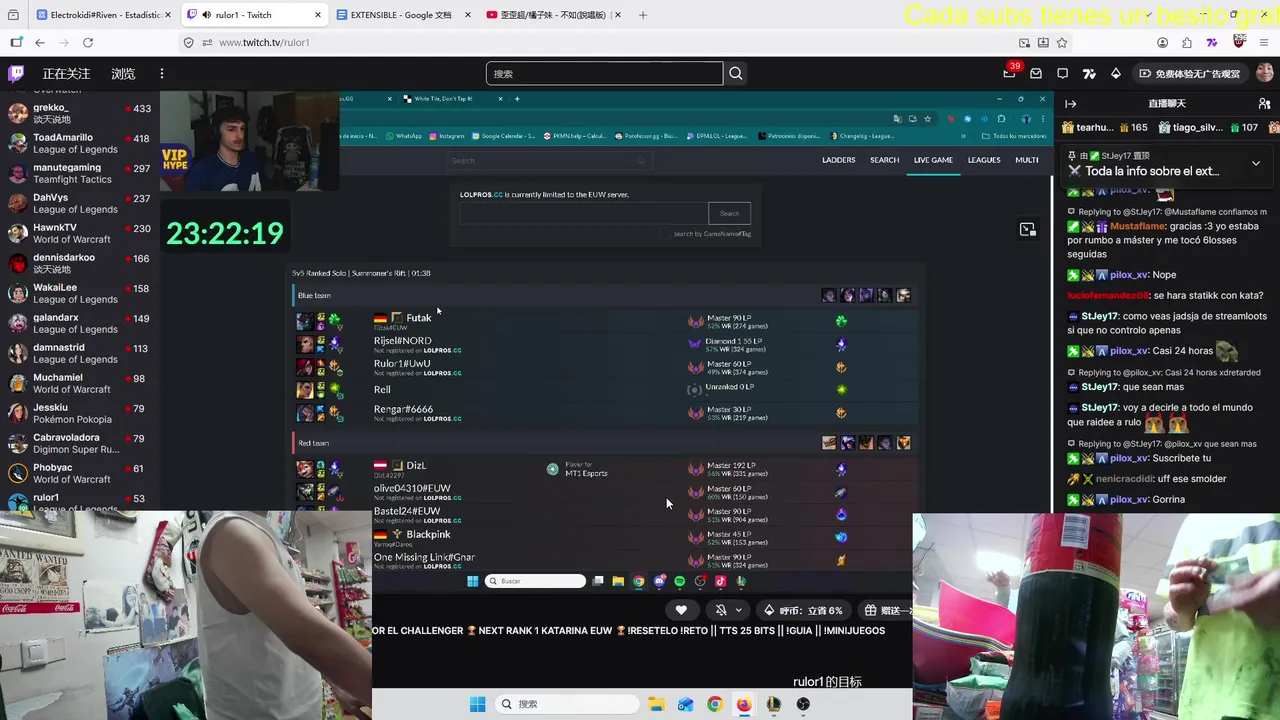The width and height of the screenshot is (1280, 720).
Task: Open OBS Studio from the taskbar
Action: [x=803, y=704]
